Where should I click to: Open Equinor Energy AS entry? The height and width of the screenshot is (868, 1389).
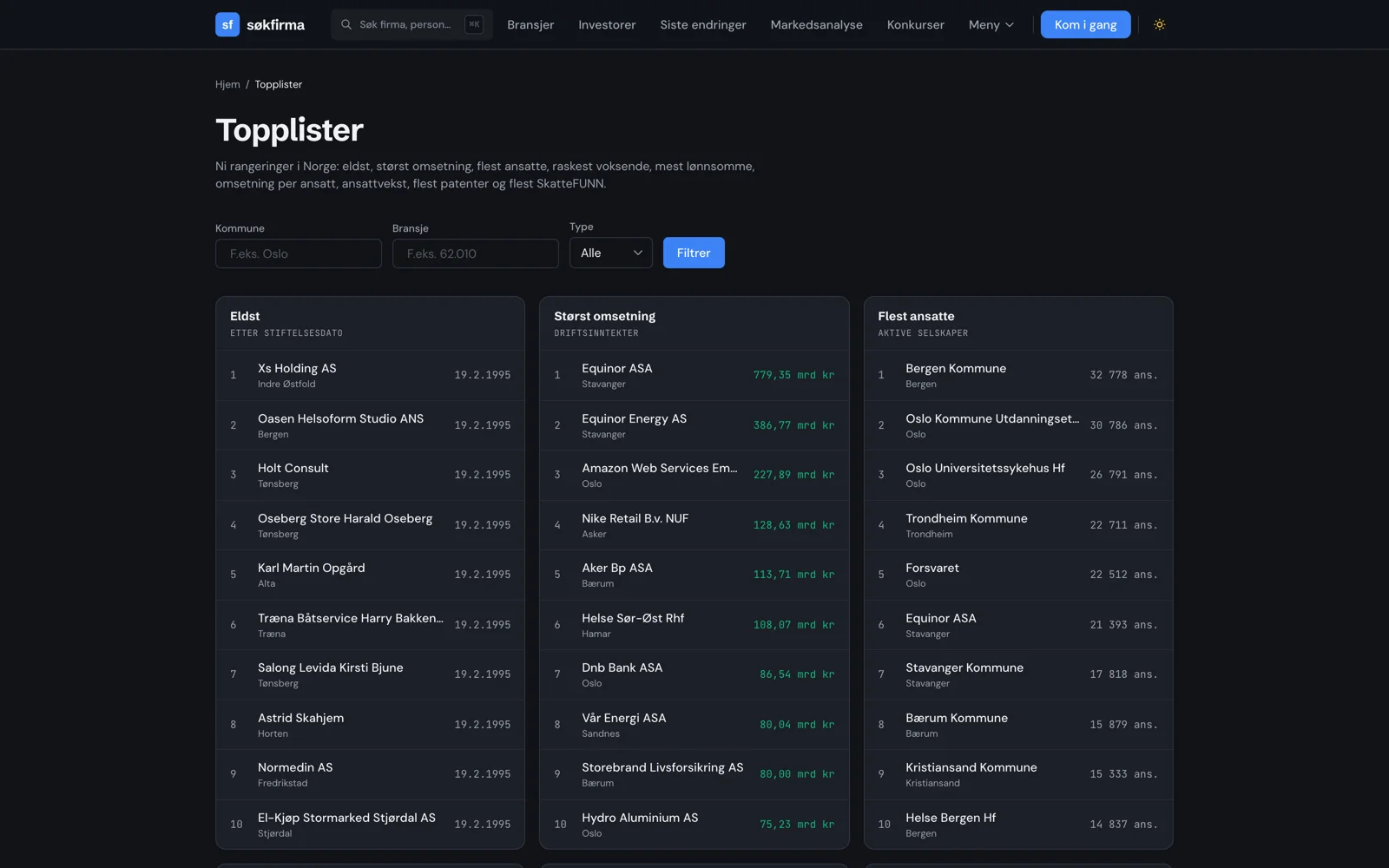tap(694, 425)
